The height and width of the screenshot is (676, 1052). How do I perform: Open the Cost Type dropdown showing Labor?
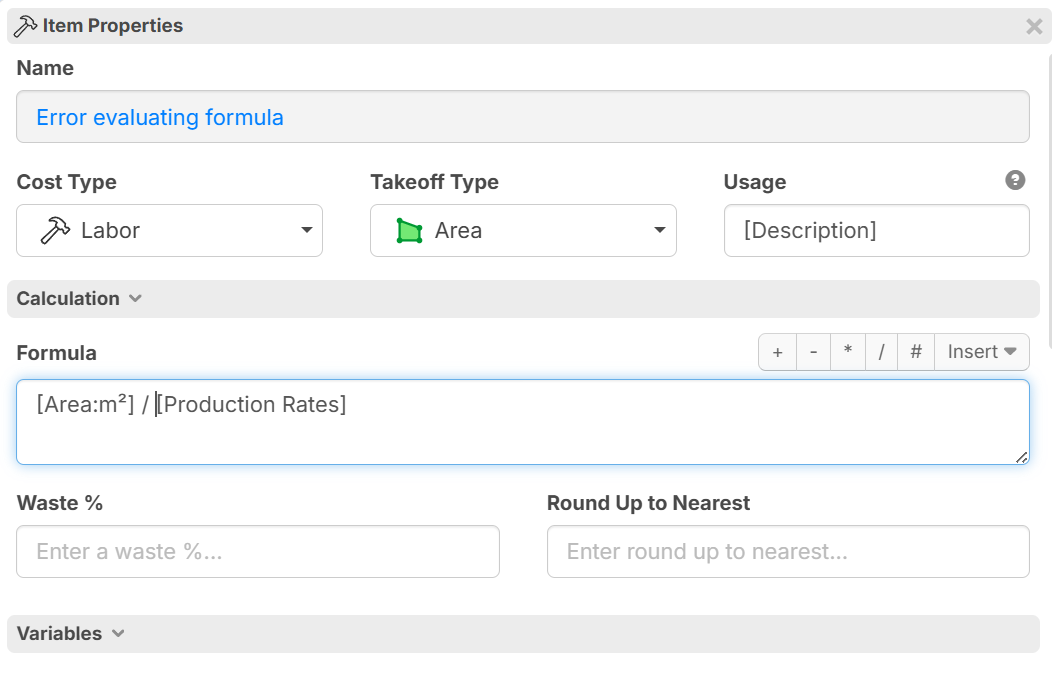click(x=169, y=231)
